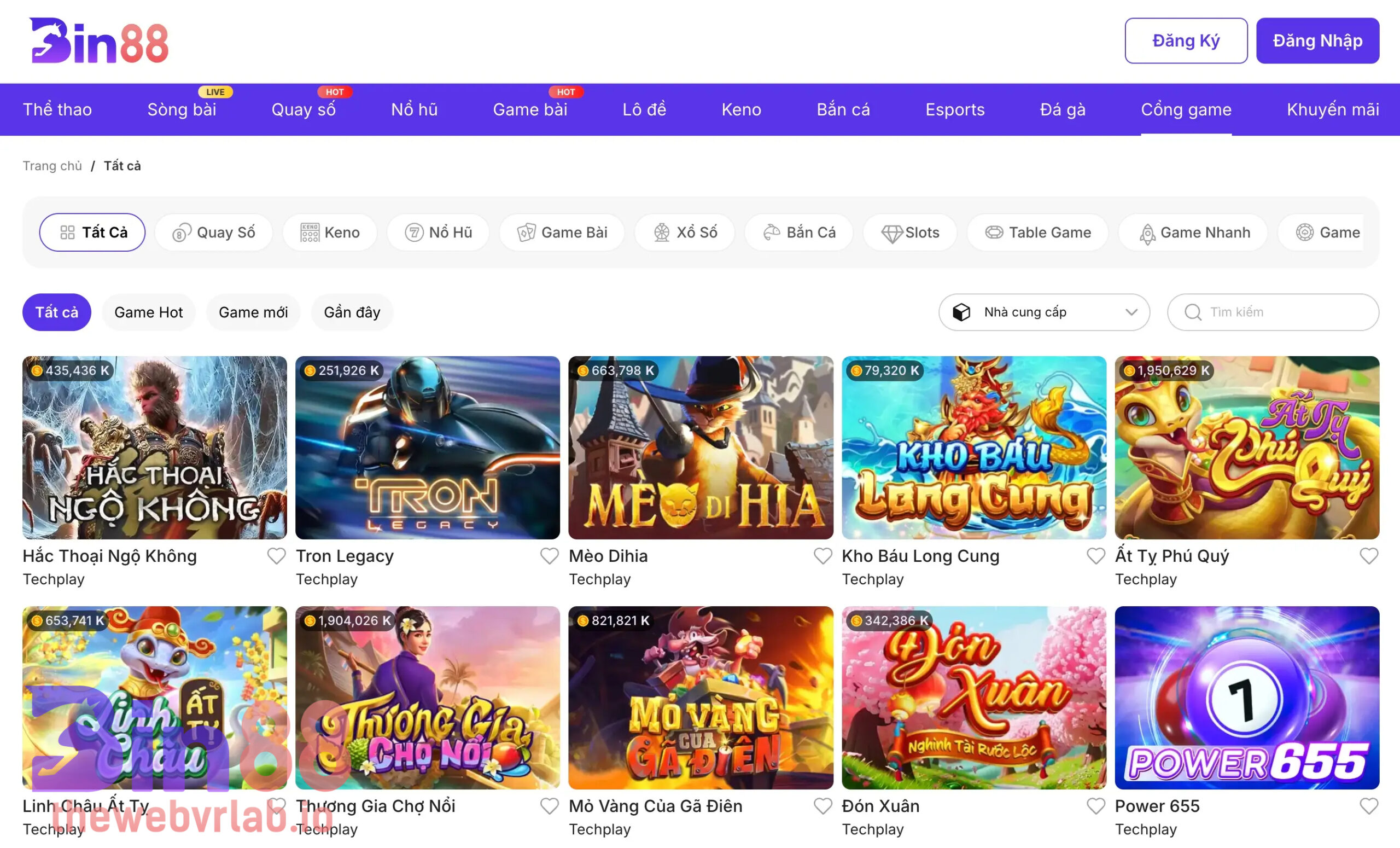
Task: Click the Bin88 logo
Action: click(x=100, y=41)
